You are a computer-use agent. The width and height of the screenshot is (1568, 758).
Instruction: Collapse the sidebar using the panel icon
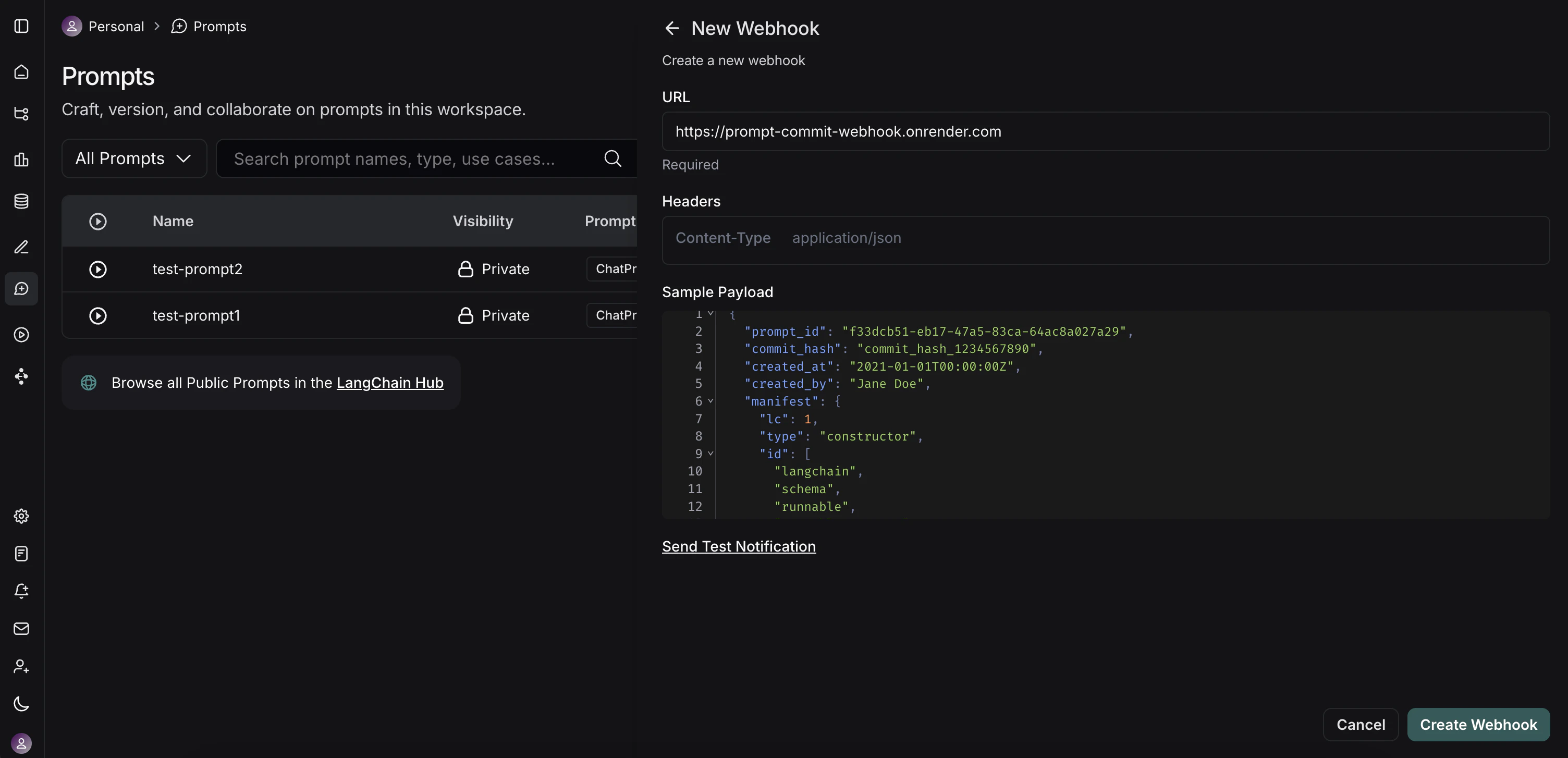22,26
